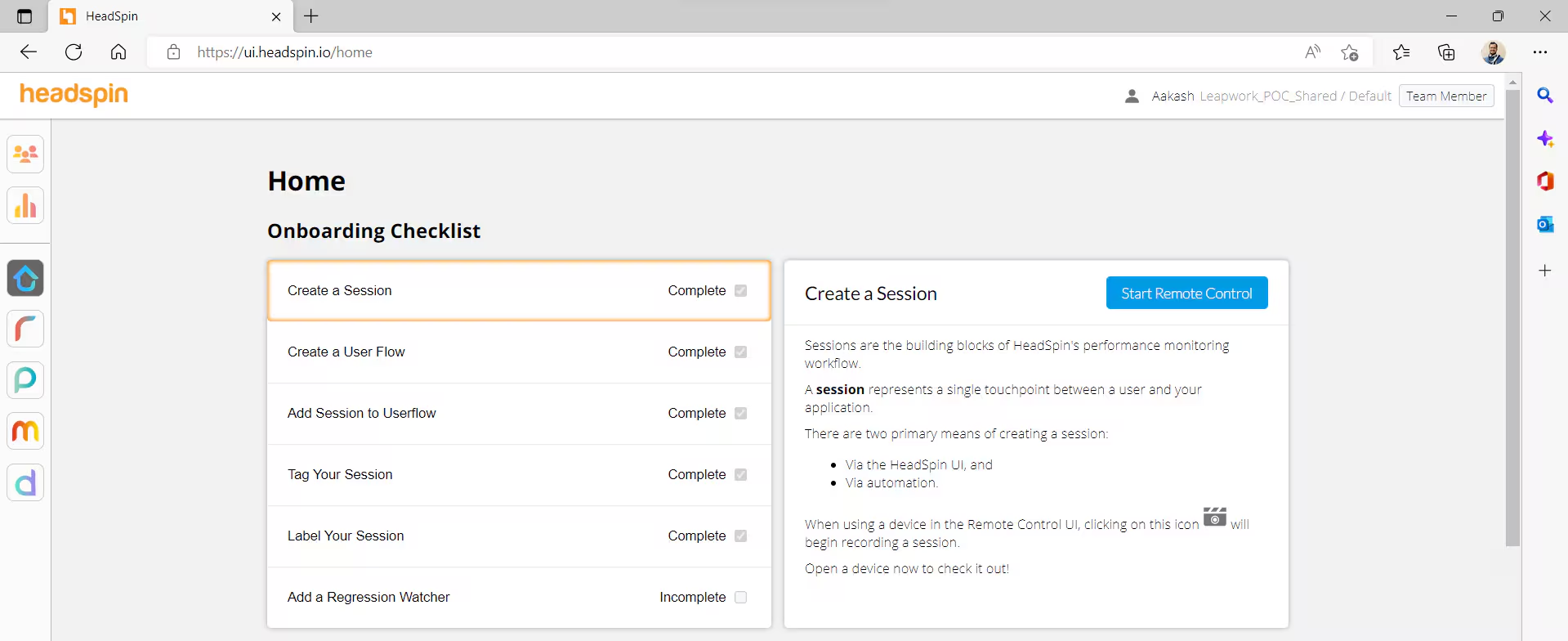This screenshot has height=641, width=1568.
Task: Open the purple 'd' sidebar app icon
Action: (x=25, y=483)
